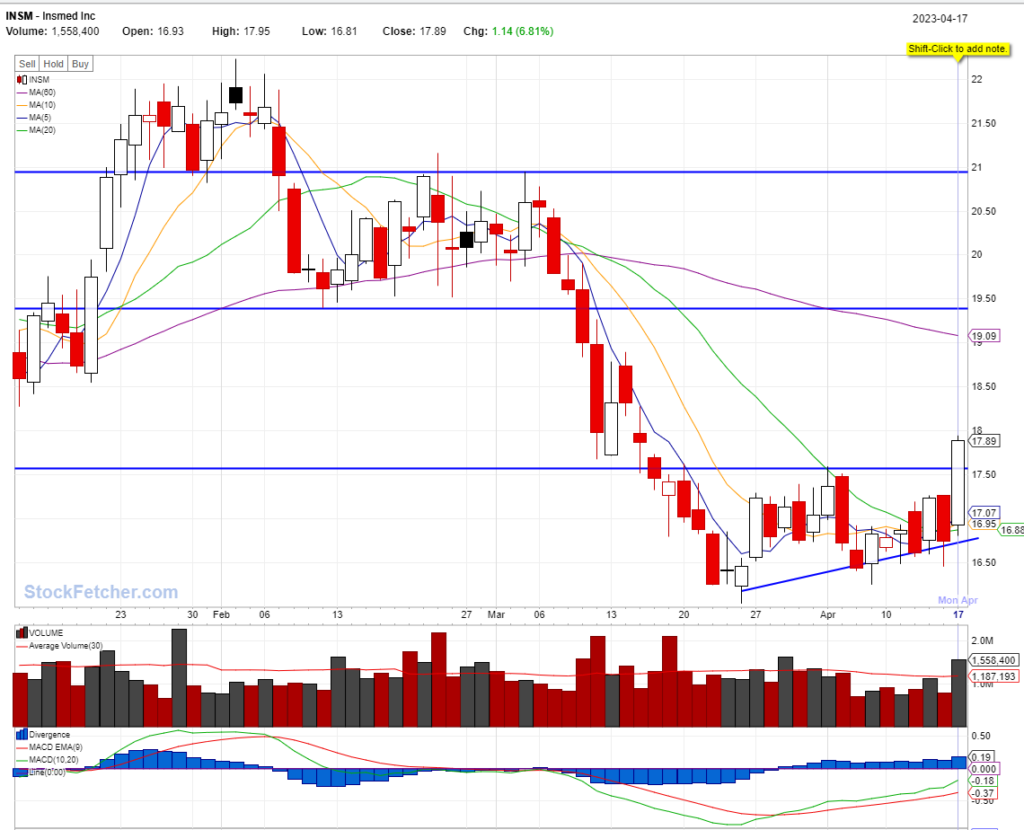Viewport: 1024px width, 830px height.
Task: Click the 22 price axis label
Action: click(x=976, y=80)
